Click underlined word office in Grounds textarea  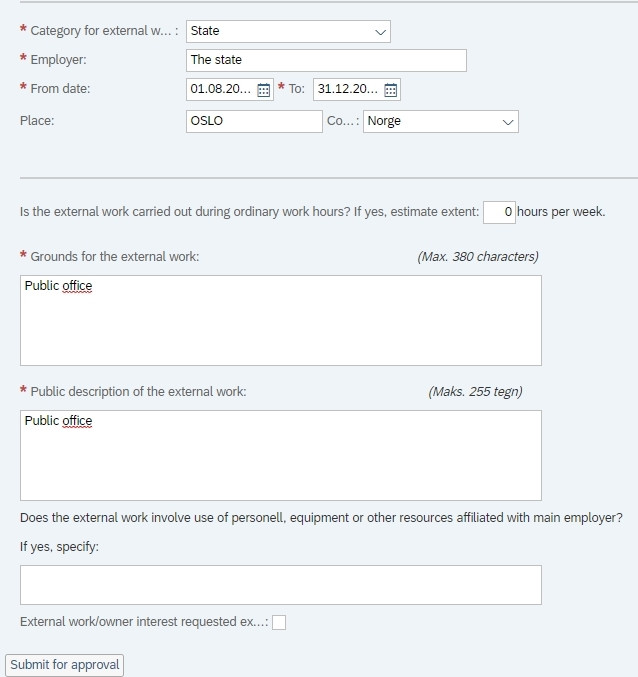click(77, 286)
